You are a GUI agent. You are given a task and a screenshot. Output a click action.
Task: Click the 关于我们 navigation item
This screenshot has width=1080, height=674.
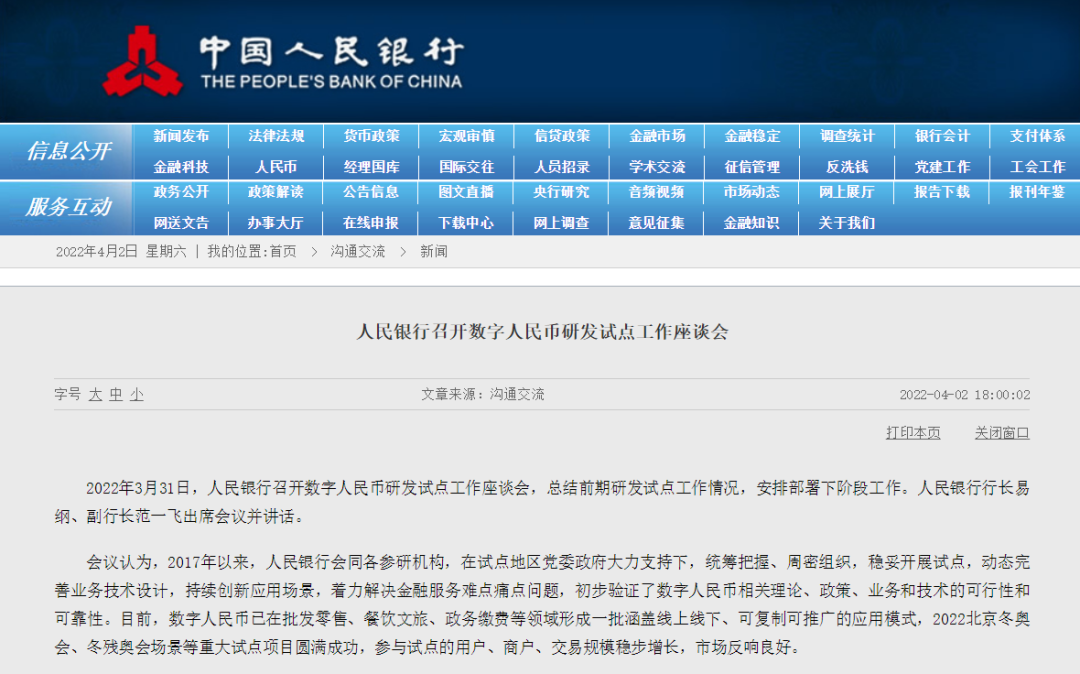point(847,223)
